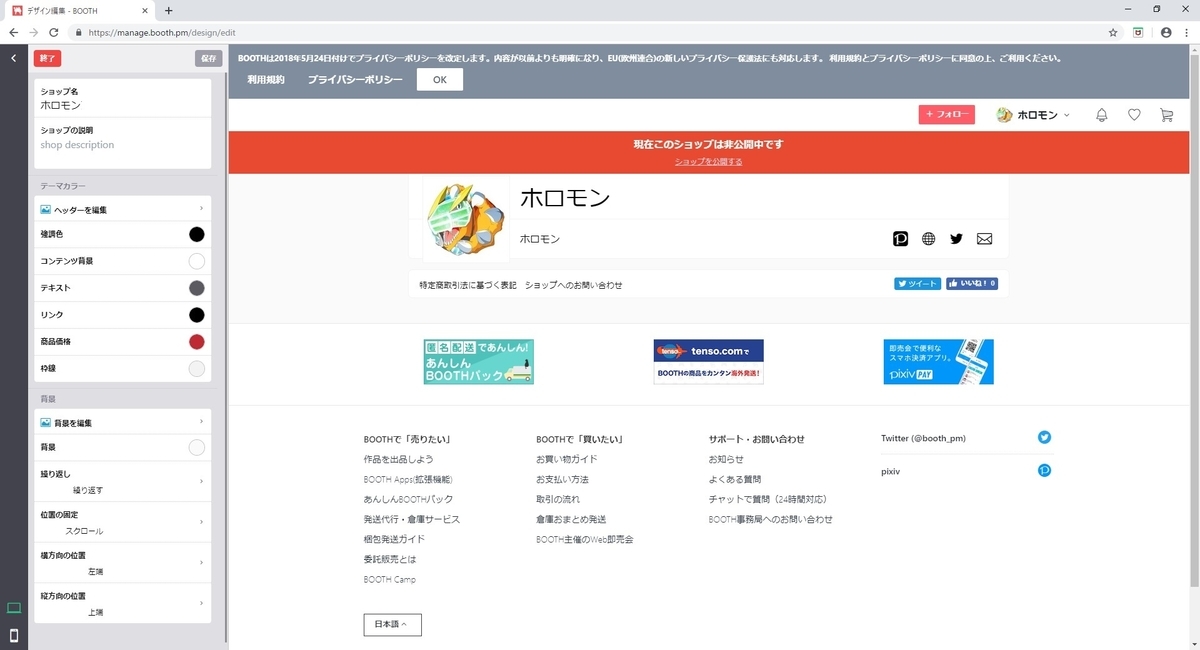Click the ツイート button
Image resolution: width=1200 pixels, height=650 pixels.
pos(917,284)
